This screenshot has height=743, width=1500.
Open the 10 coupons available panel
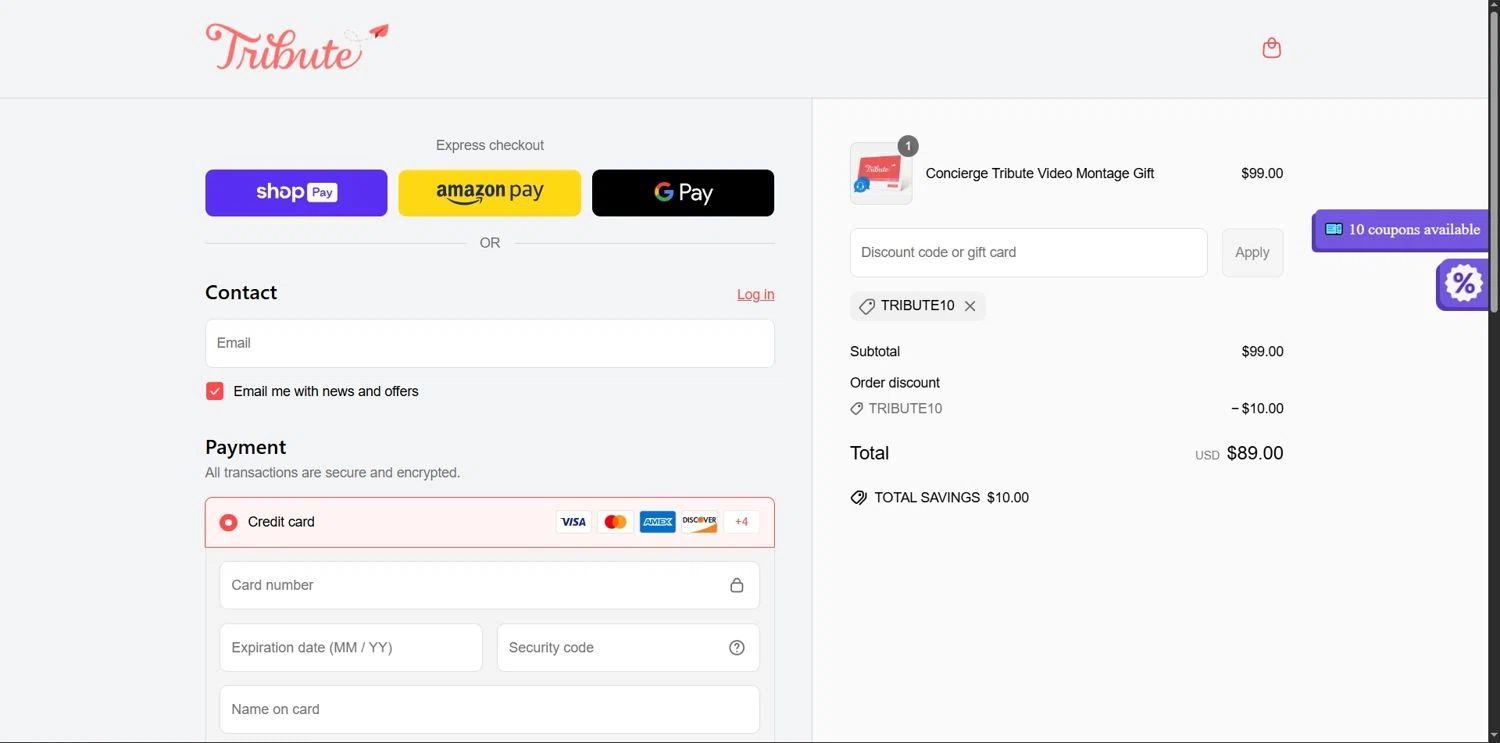click(1400, 230)
